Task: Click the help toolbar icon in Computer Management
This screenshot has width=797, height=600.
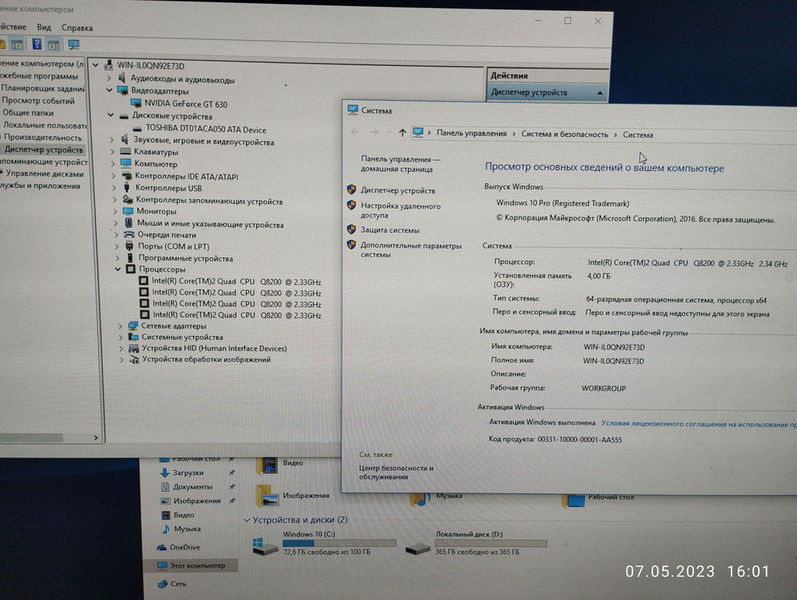Action: [x=37, y=45]
